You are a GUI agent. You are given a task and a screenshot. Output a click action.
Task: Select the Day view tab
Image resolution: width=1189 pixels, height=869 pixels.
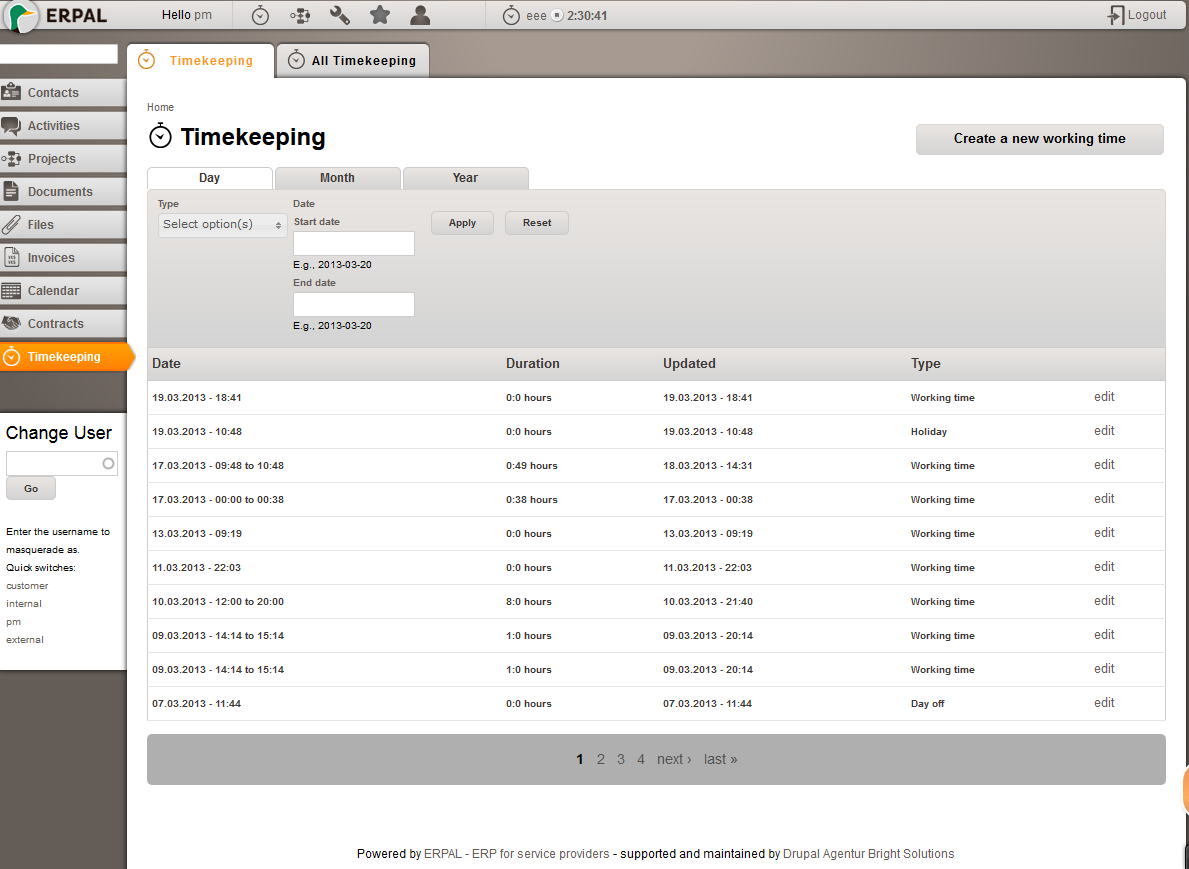pyautogui.click(x=209, y=178)
